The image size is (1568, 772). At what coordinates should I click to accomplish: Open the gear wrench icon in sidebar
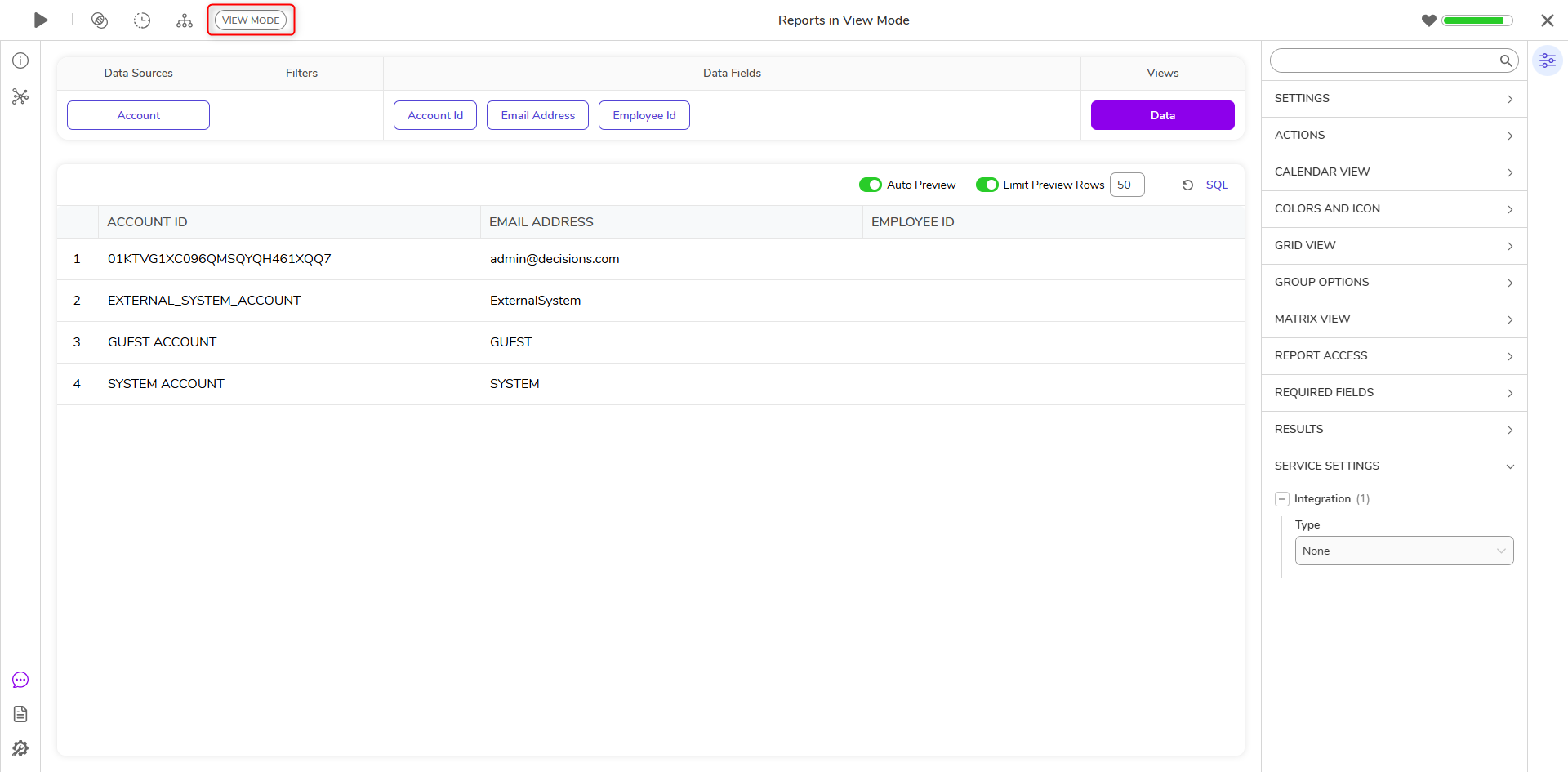coord(20,748)
